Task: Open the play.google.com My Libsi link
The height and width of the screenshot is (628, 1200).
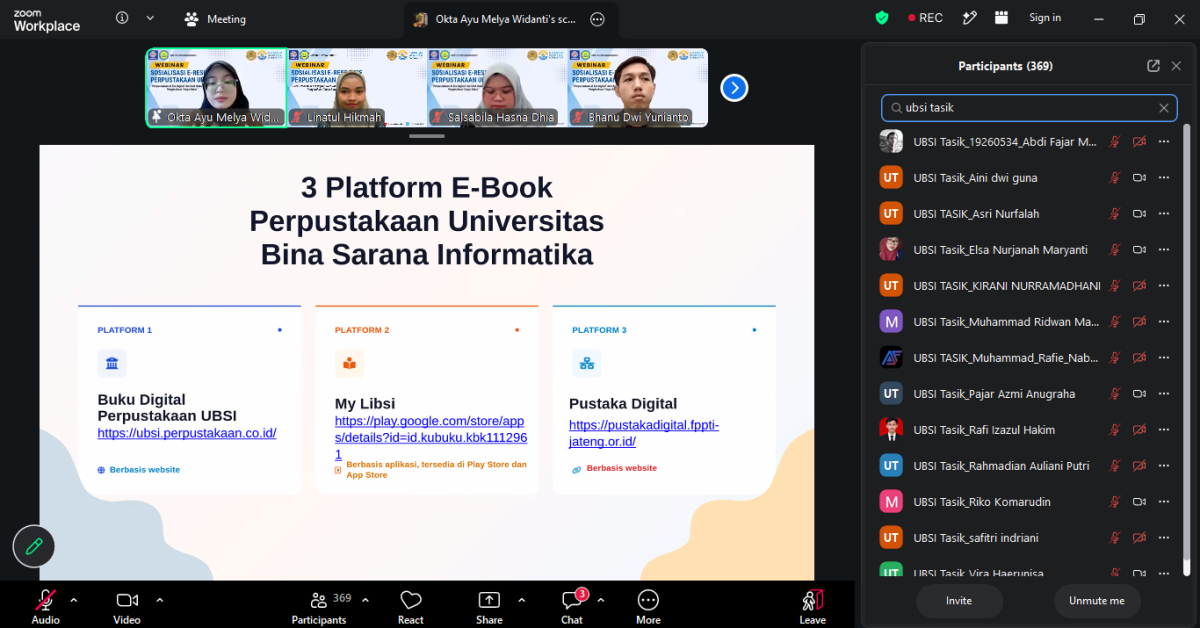Action: point(431,438)
